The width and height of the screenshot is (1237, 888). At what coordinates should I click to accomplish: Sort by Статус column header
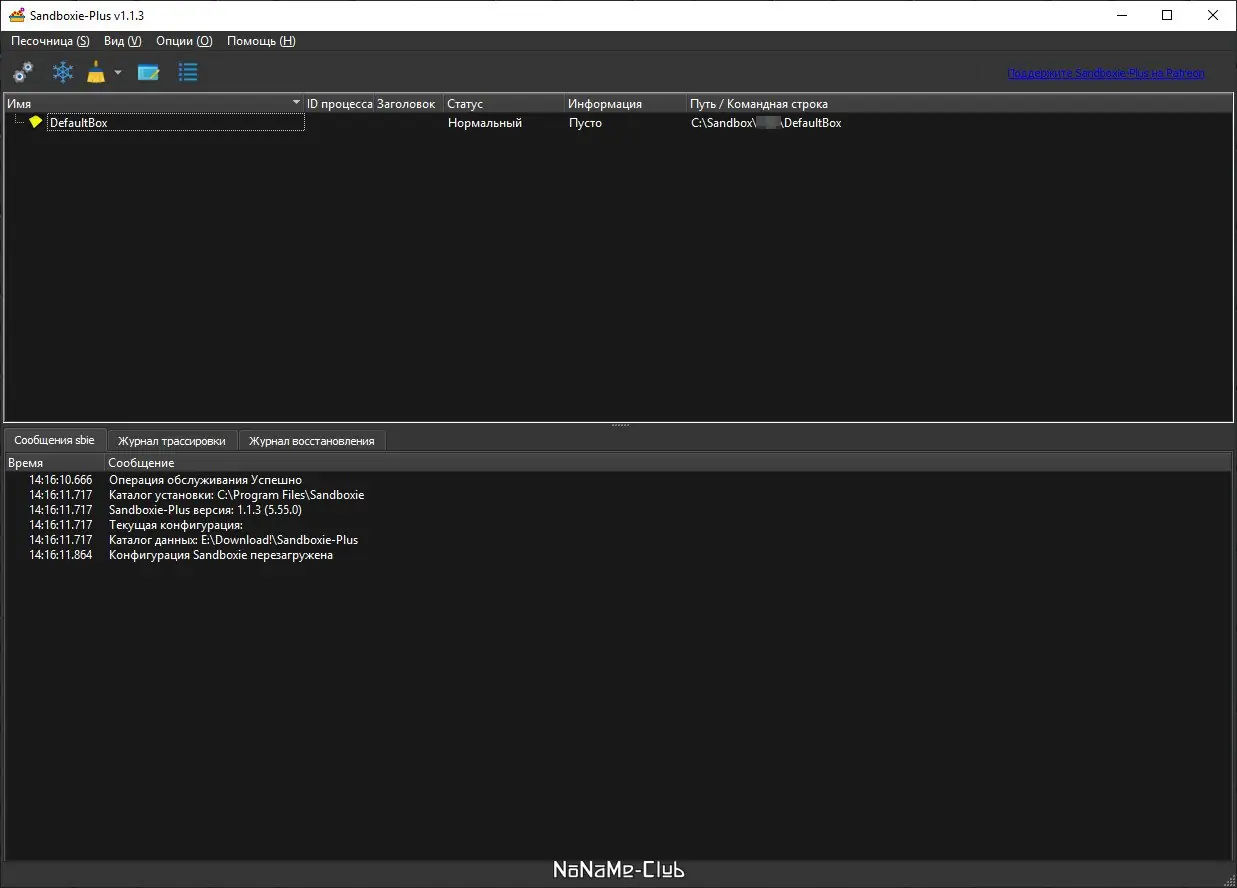point(504,103)
